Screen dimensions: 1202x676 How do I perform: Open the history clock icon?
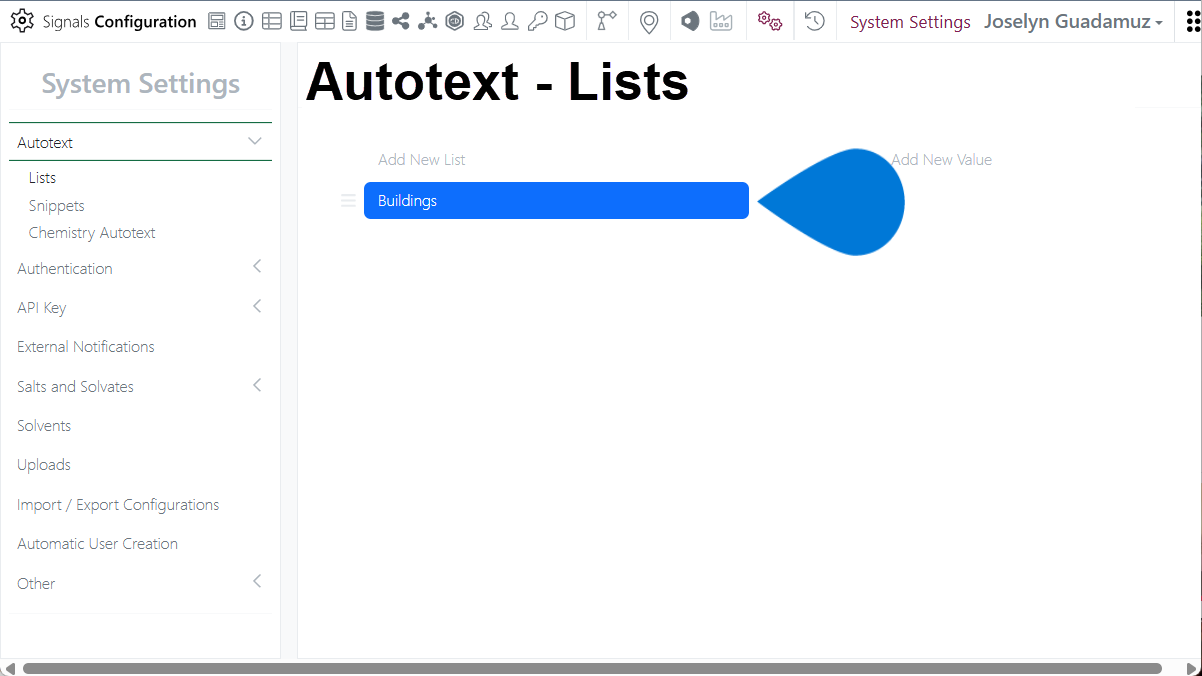(x=815, y=21)
